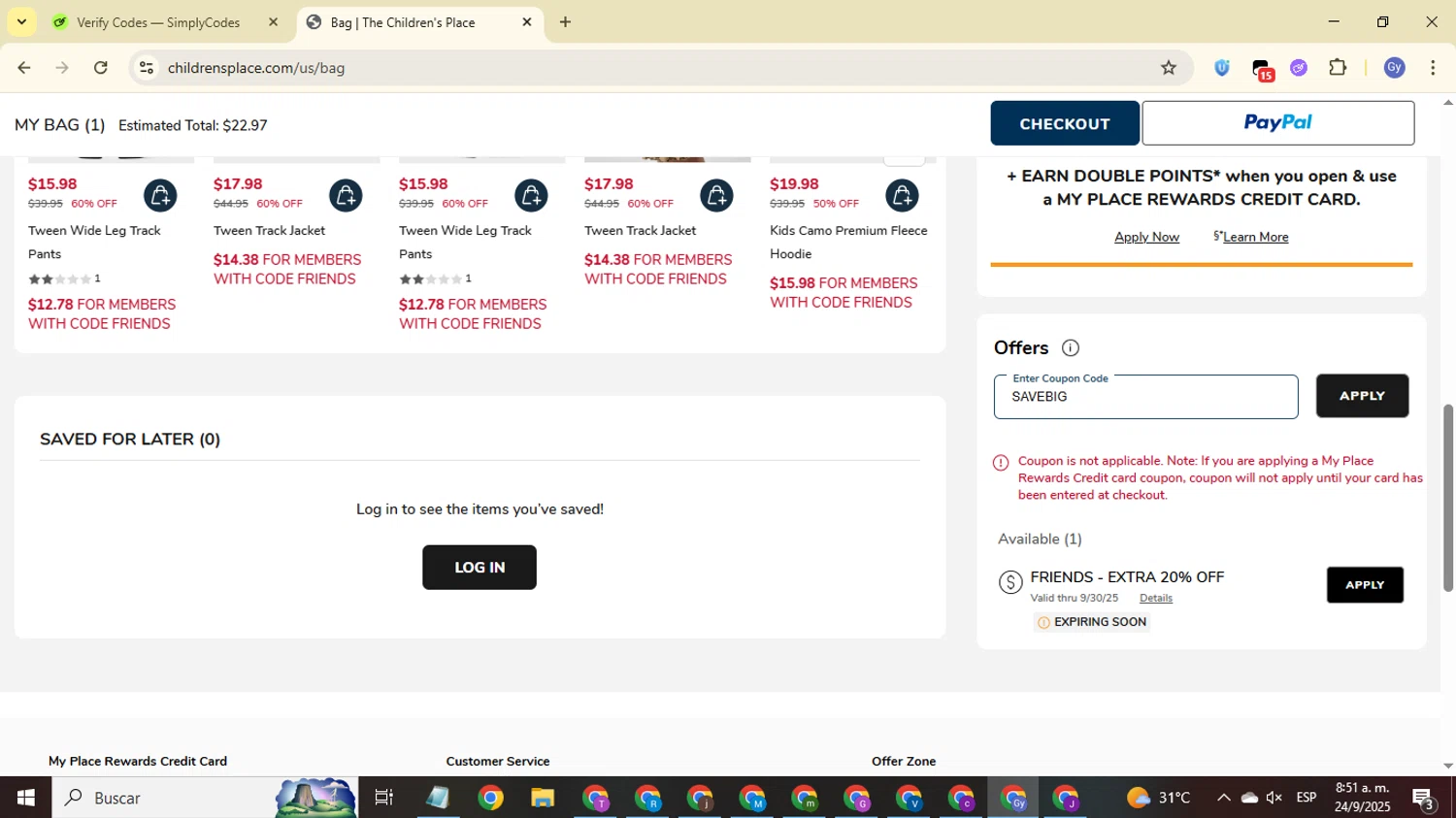Click into the Enter Coupon Code field

point(1145,397)
